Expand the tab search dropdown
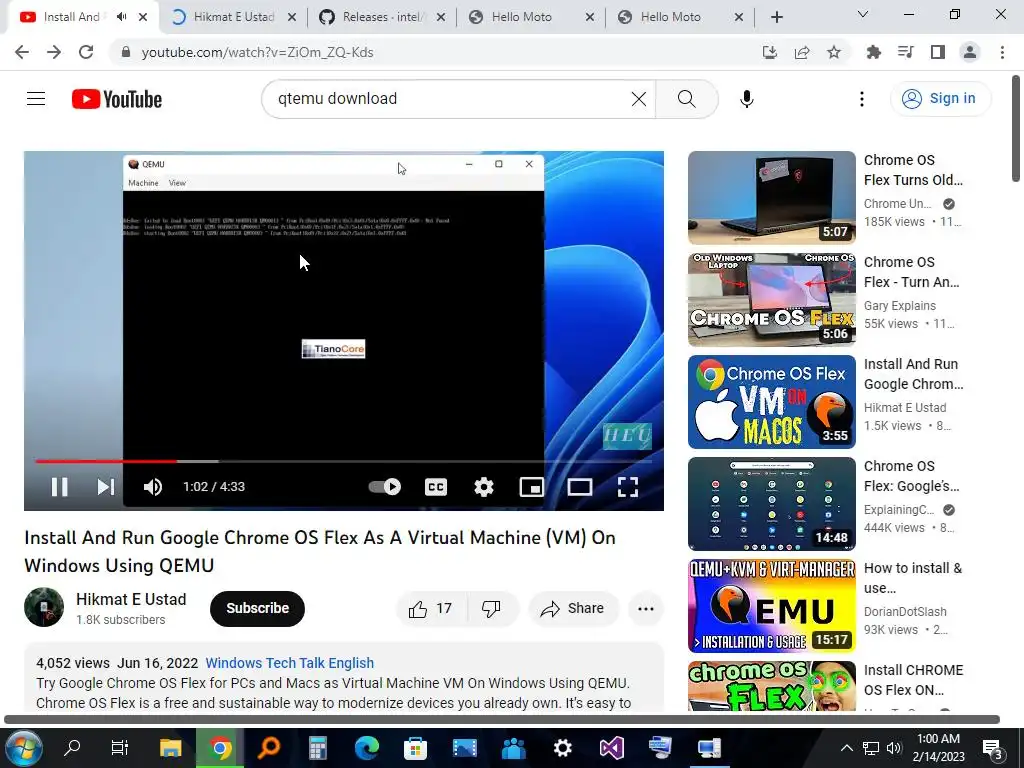The width and height of the screenshot is (1024, 768). 863,14
